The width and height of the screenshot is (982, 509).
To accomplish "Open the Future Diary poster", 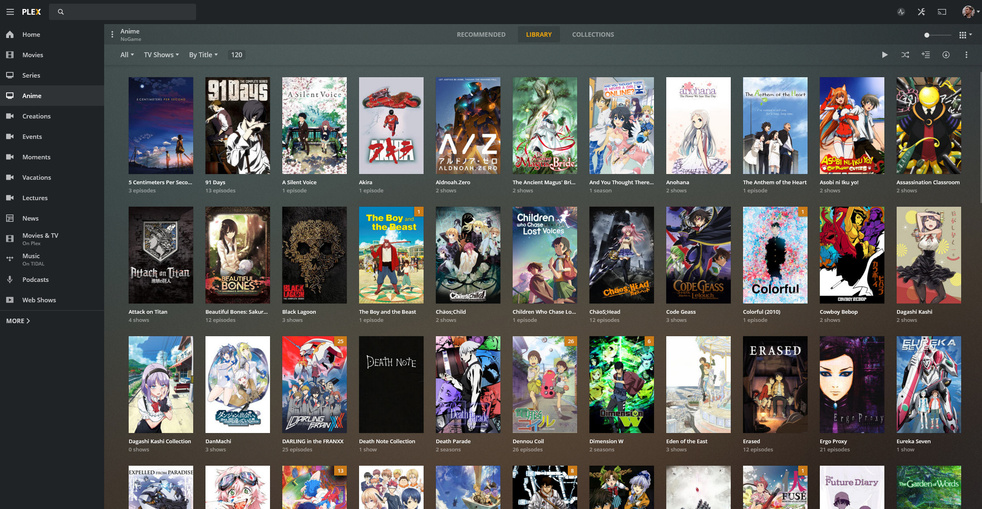I will click(x=852, y=487).
